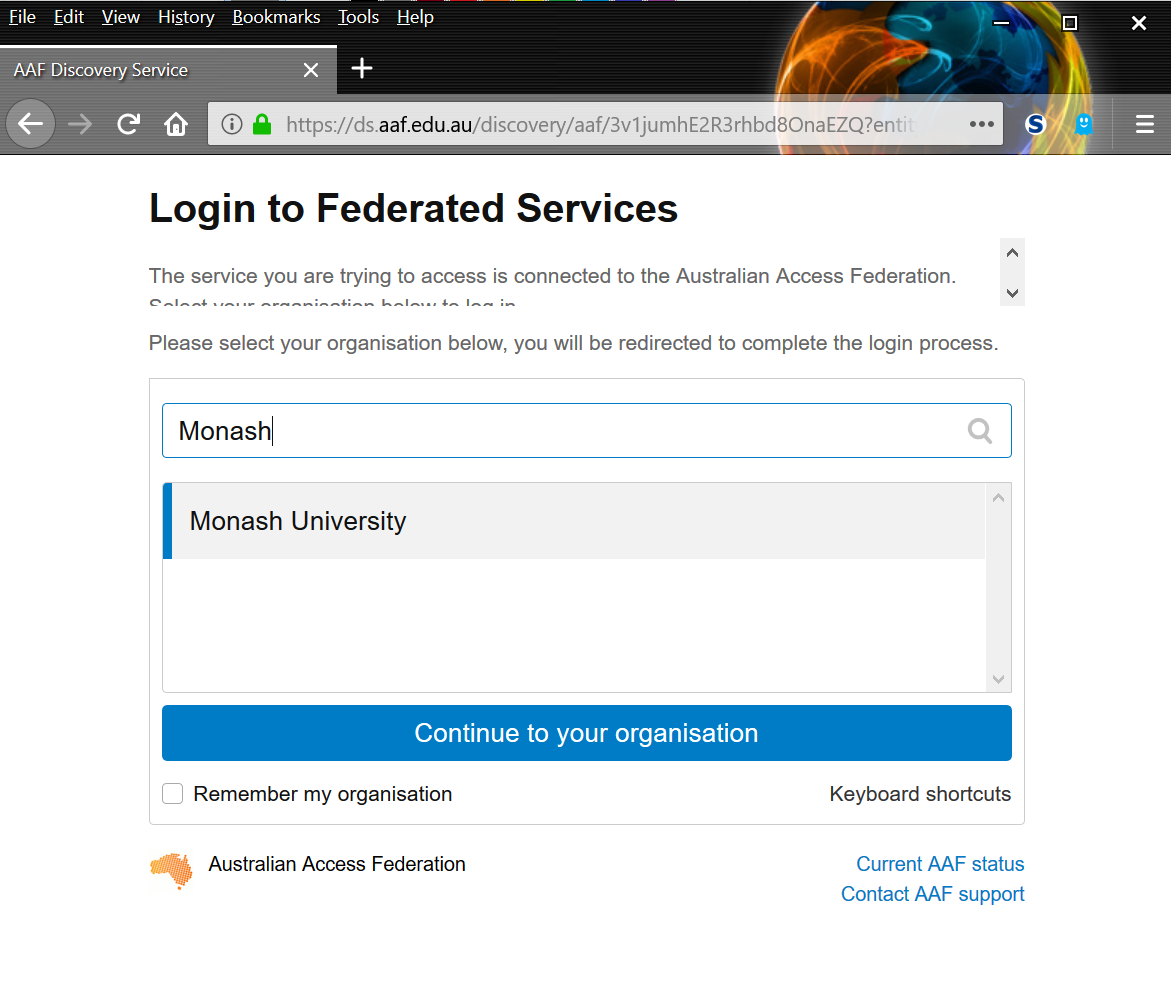Open the Firefox hamburger menu
Screen dimensions: 1171x994
coord(1145,124)
